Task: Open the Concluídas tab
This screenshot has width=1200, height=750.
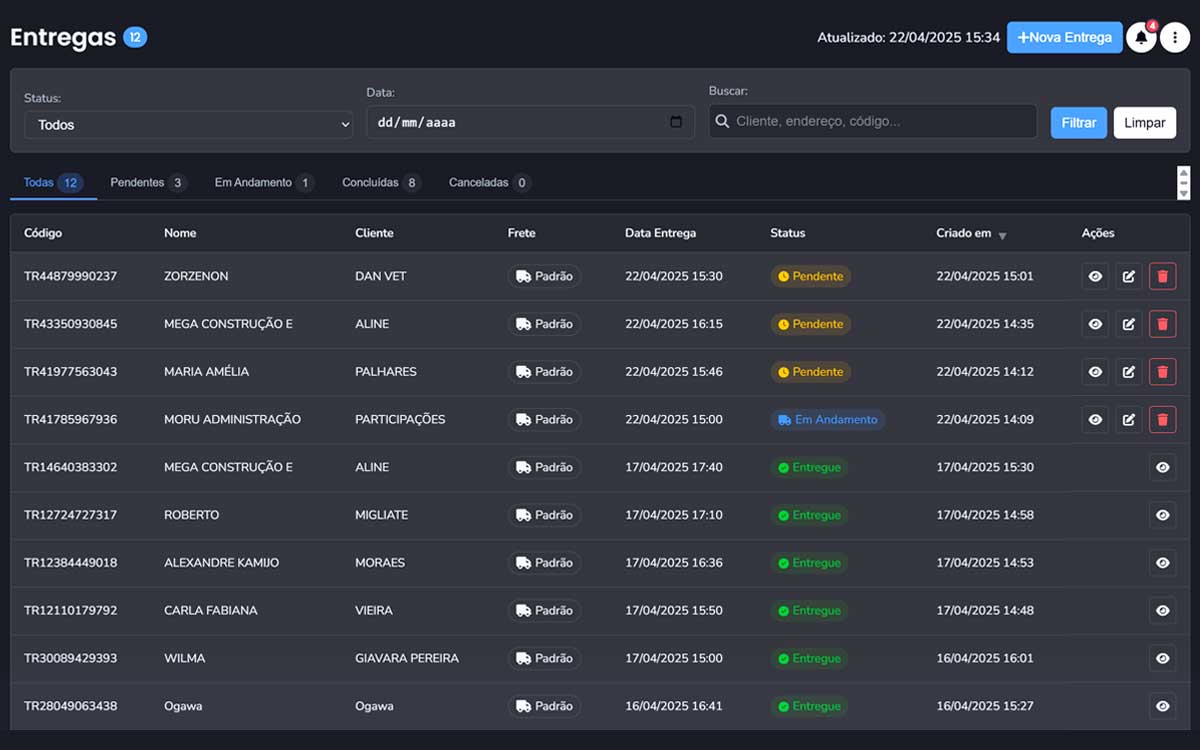Action: point(380,183)
